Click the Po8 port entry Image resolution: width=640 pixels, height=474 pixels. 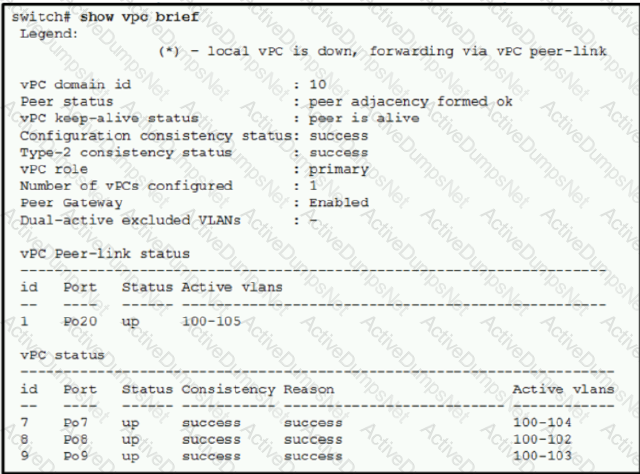click(x=76, y=440)
